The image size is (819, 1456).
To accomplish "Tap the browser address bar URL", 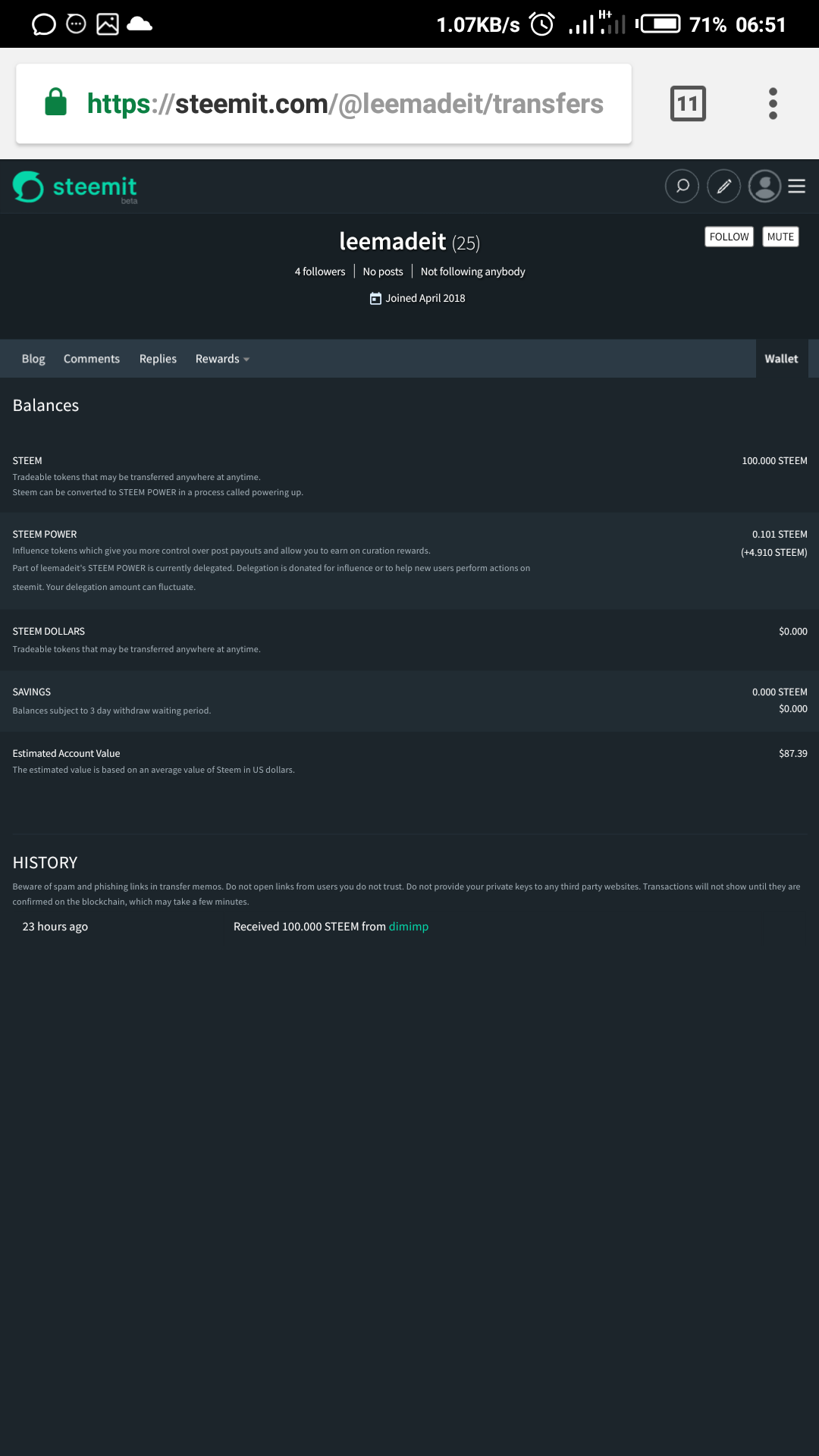I will pyautogui.click(x=345, y=104).
